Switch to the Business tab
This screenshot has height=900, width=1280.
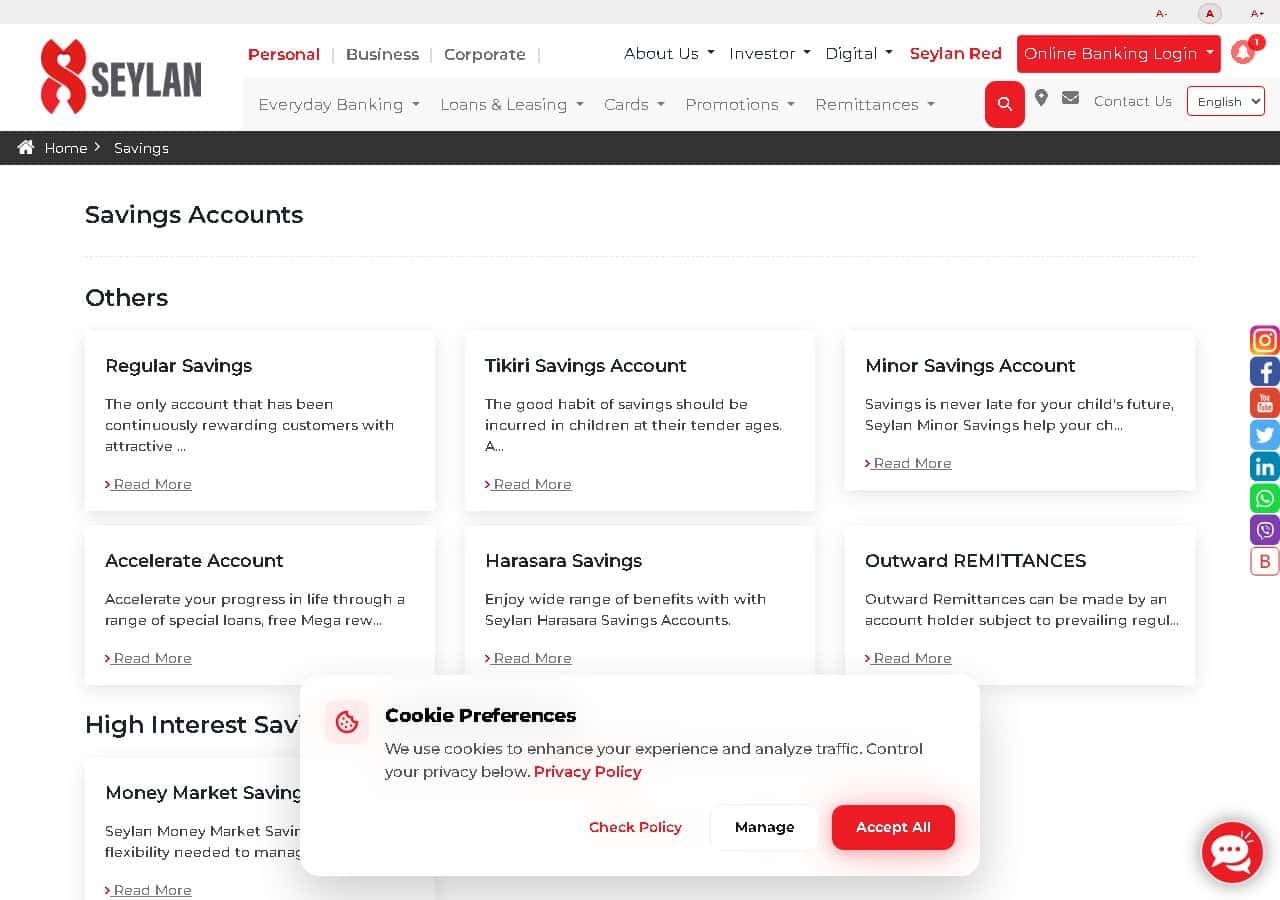tap(382, 54)
